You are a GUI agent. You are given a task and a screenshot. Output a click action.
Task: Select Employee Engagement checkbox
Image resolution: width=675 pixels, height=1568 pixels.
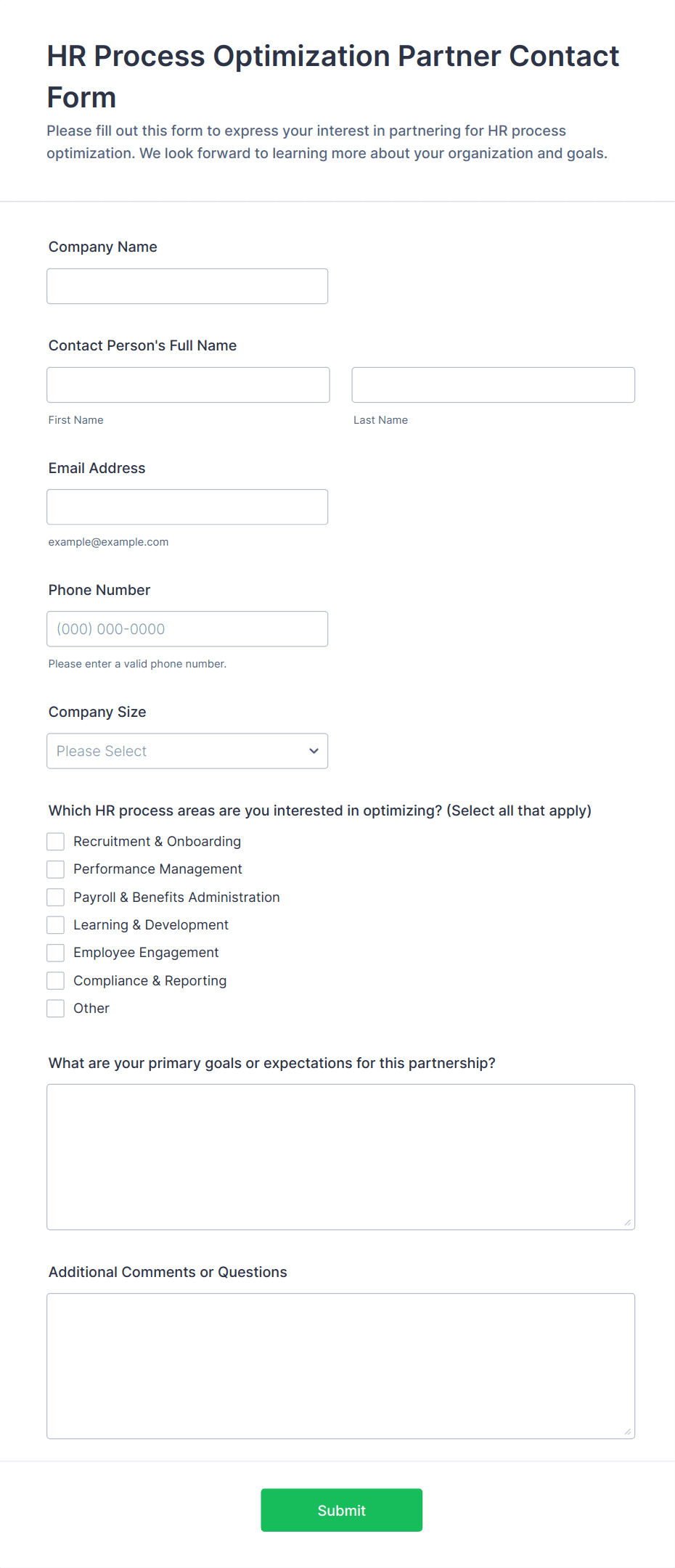(x=55, y=952)
